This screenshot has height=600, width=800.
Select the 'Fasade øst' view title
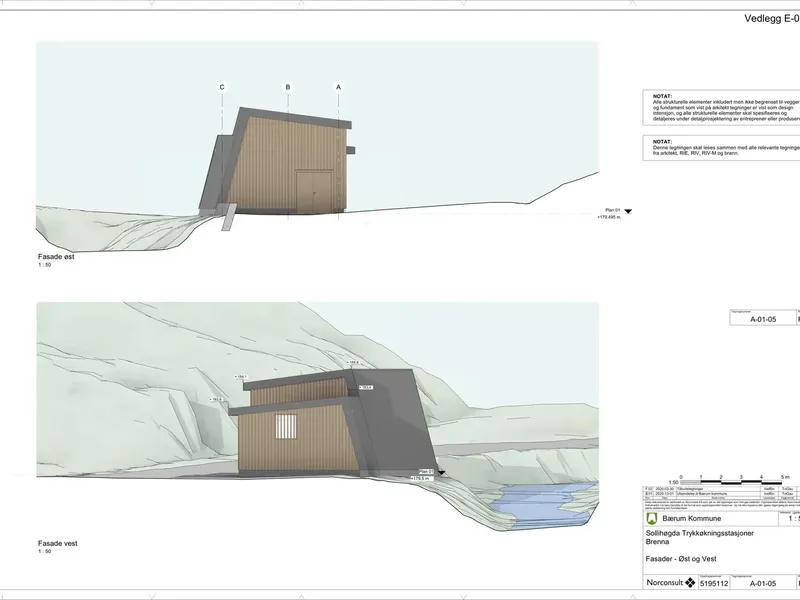(56, 257)
